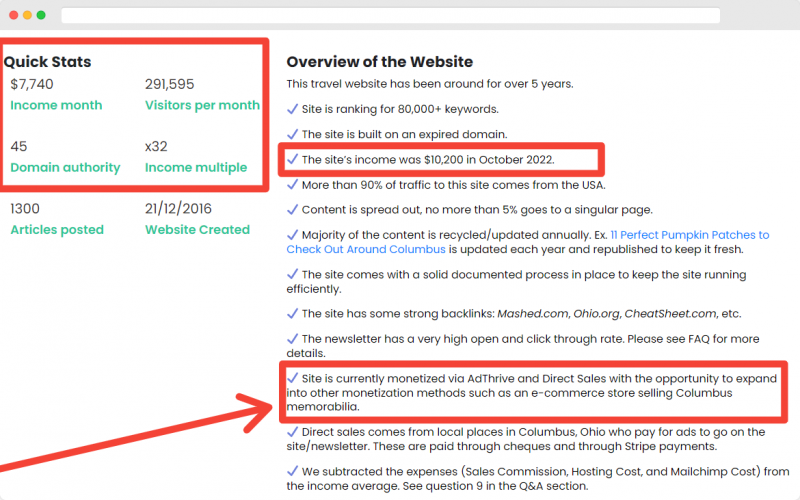Screen dimensions: 800x500
Task: Select the '$7,740' income value
Action: [x=32, y=84]
